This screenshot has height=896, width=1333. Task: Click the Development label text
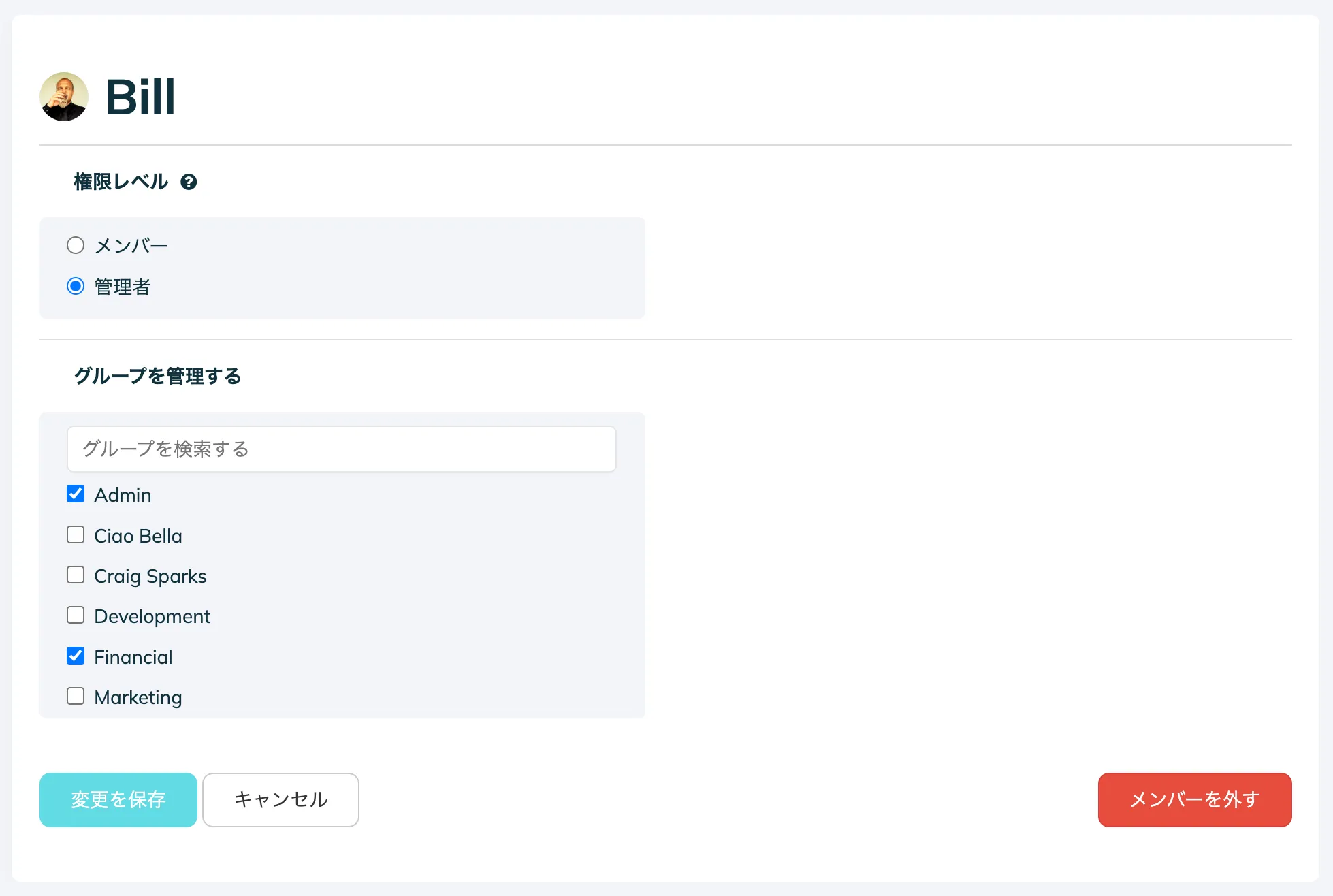[152, 616]
